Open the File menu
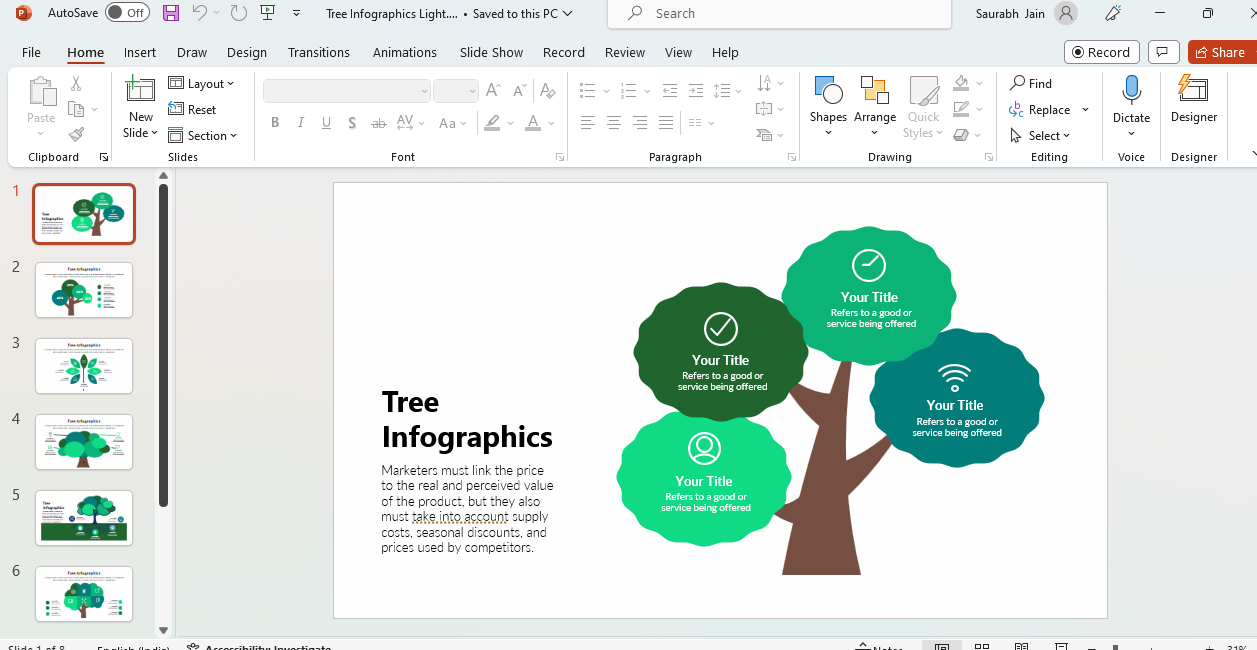Image resolution: width=1257 pixels, height=650 pixels. [31, 52]
